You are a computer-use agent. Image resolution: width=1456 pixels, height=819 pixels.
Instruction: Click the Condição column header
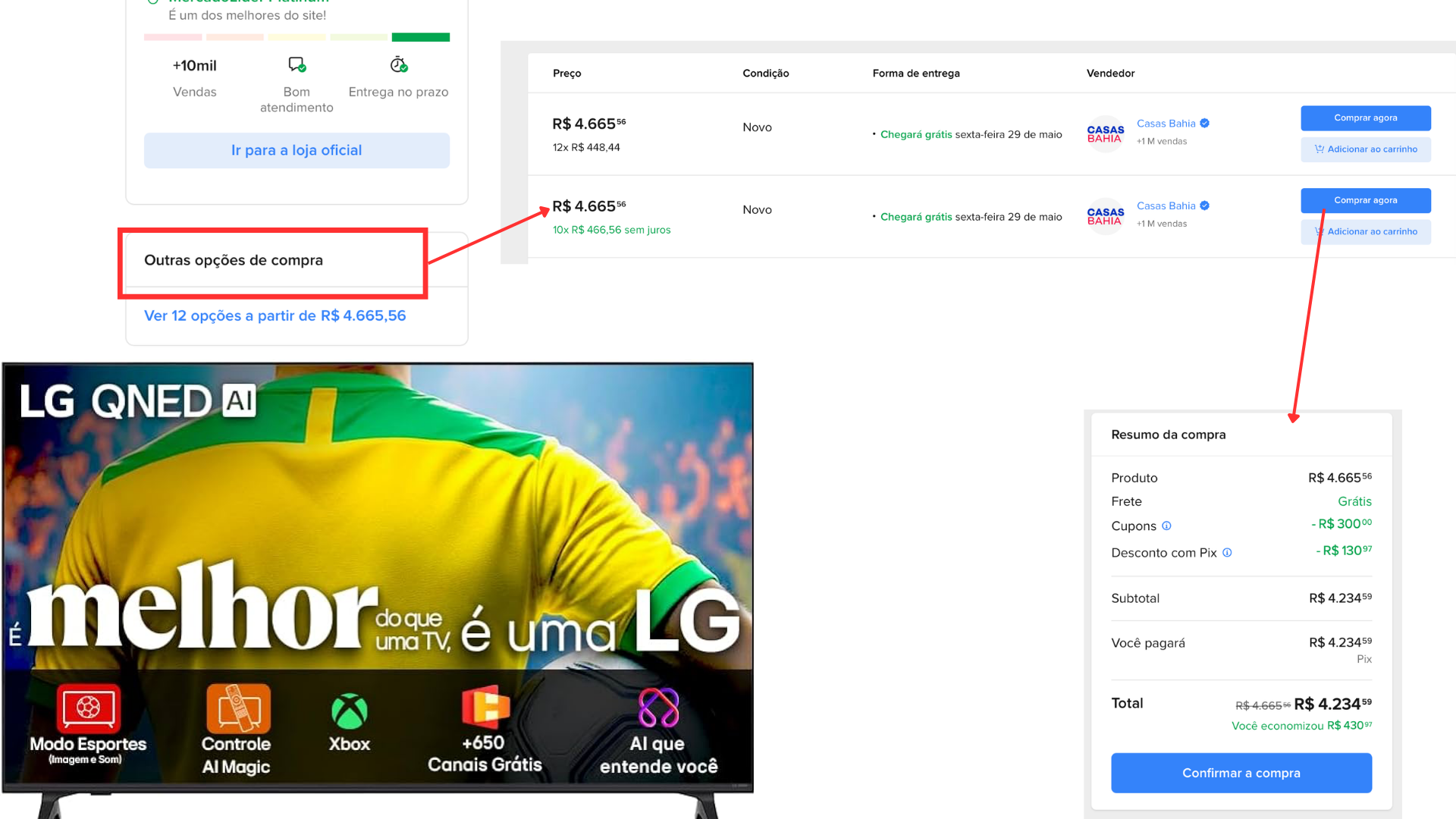(765, 74)
